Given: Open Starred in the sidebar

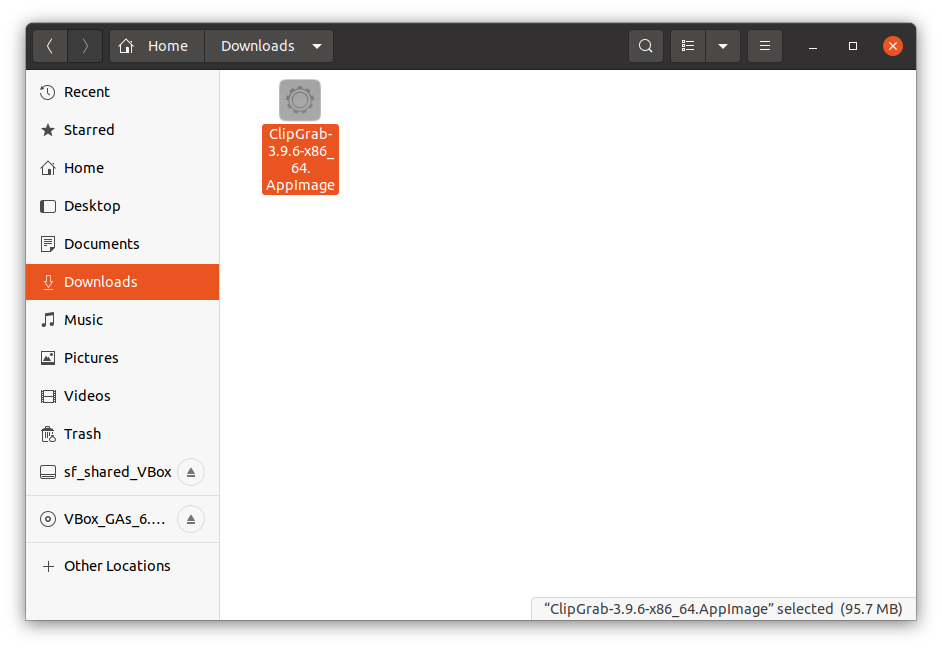Looking at the screenshot, I should point(123,130).
